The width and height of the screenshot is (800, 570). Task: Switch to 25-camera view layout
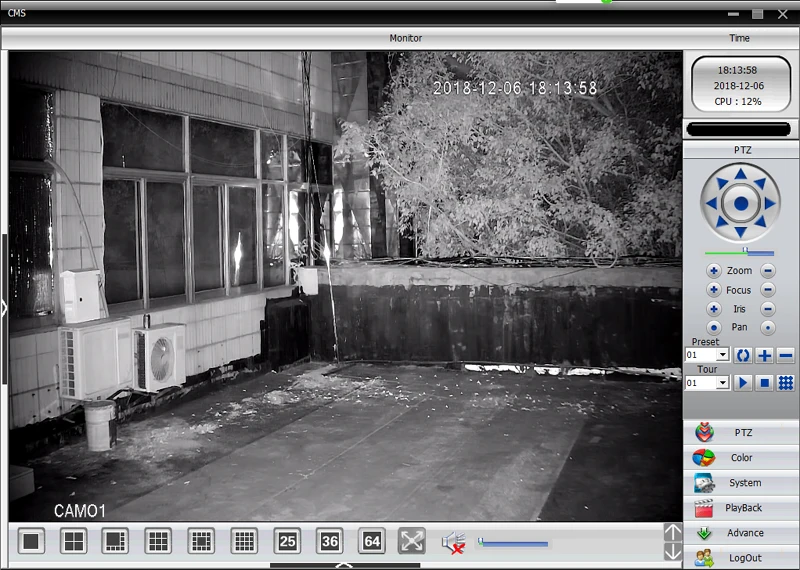pos(287,541)
